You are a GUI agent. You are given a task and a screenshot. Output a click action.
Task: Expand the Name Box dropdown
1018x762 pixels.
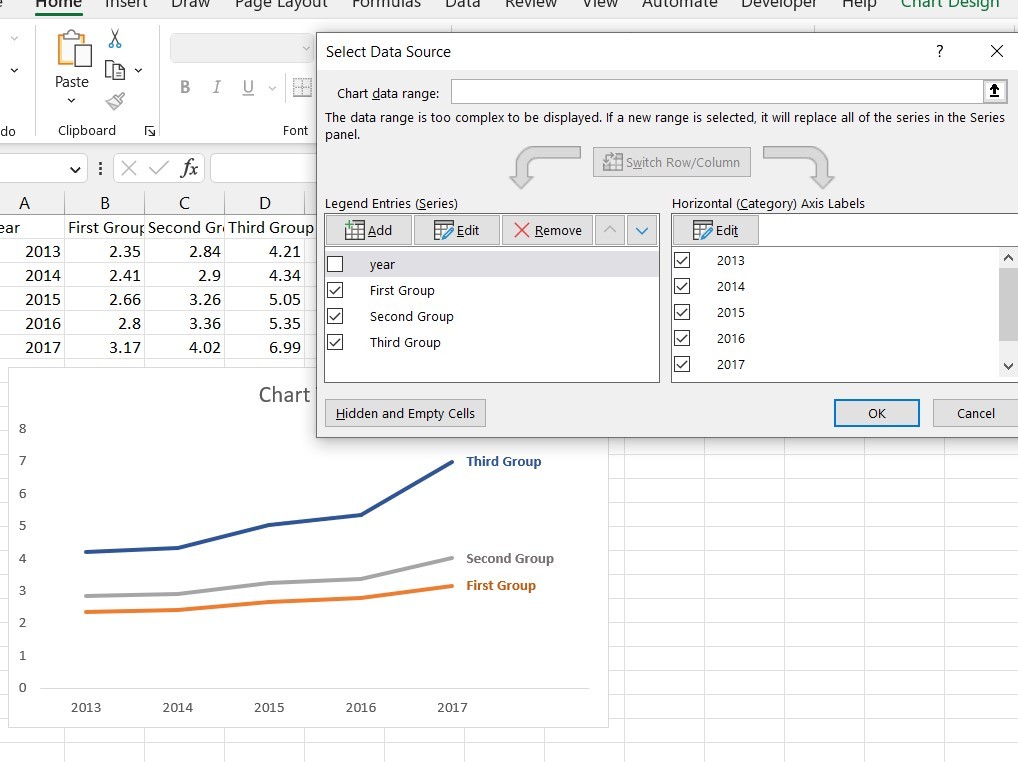coord(77,169)
